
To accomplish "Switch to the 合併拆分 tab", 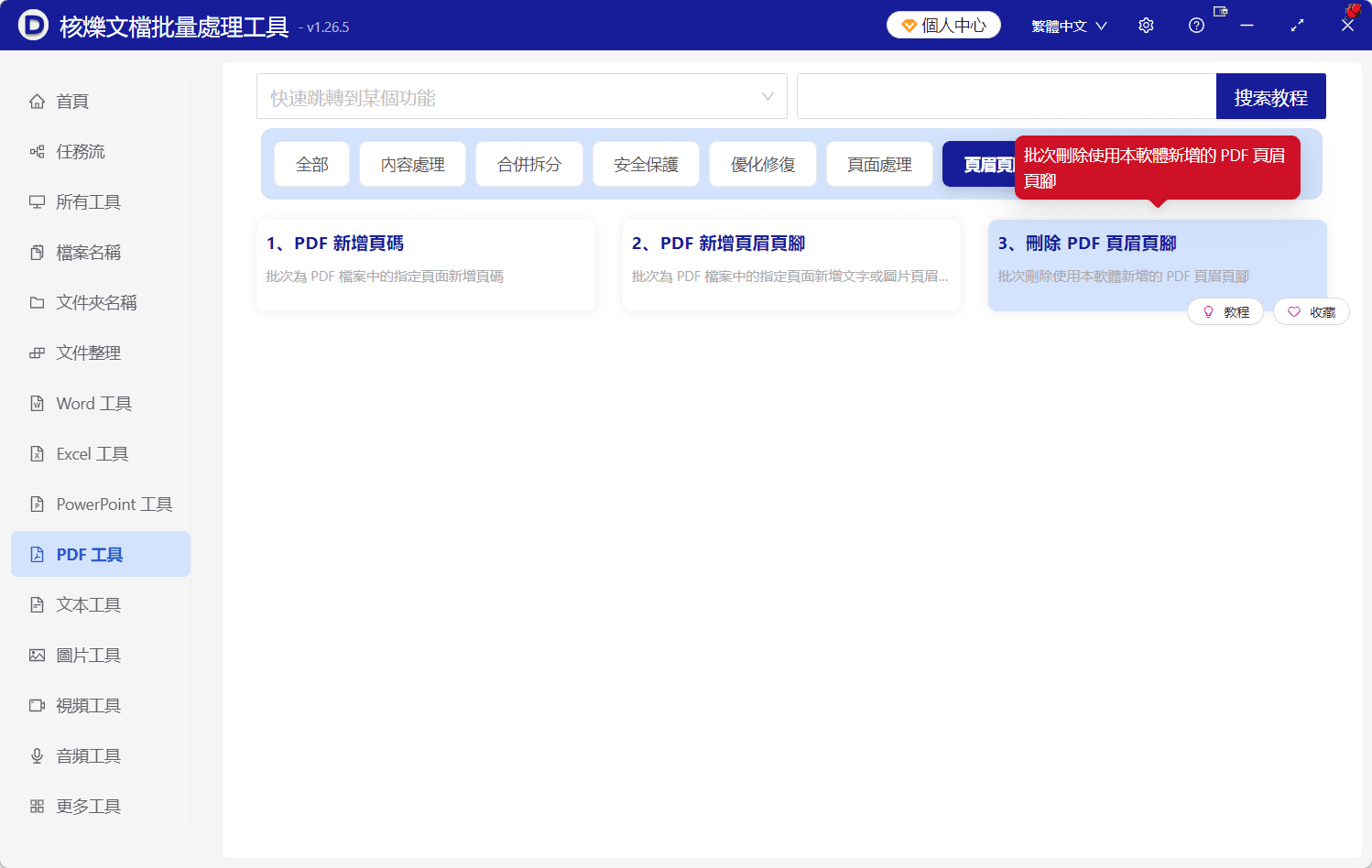I will click(529, 164).
